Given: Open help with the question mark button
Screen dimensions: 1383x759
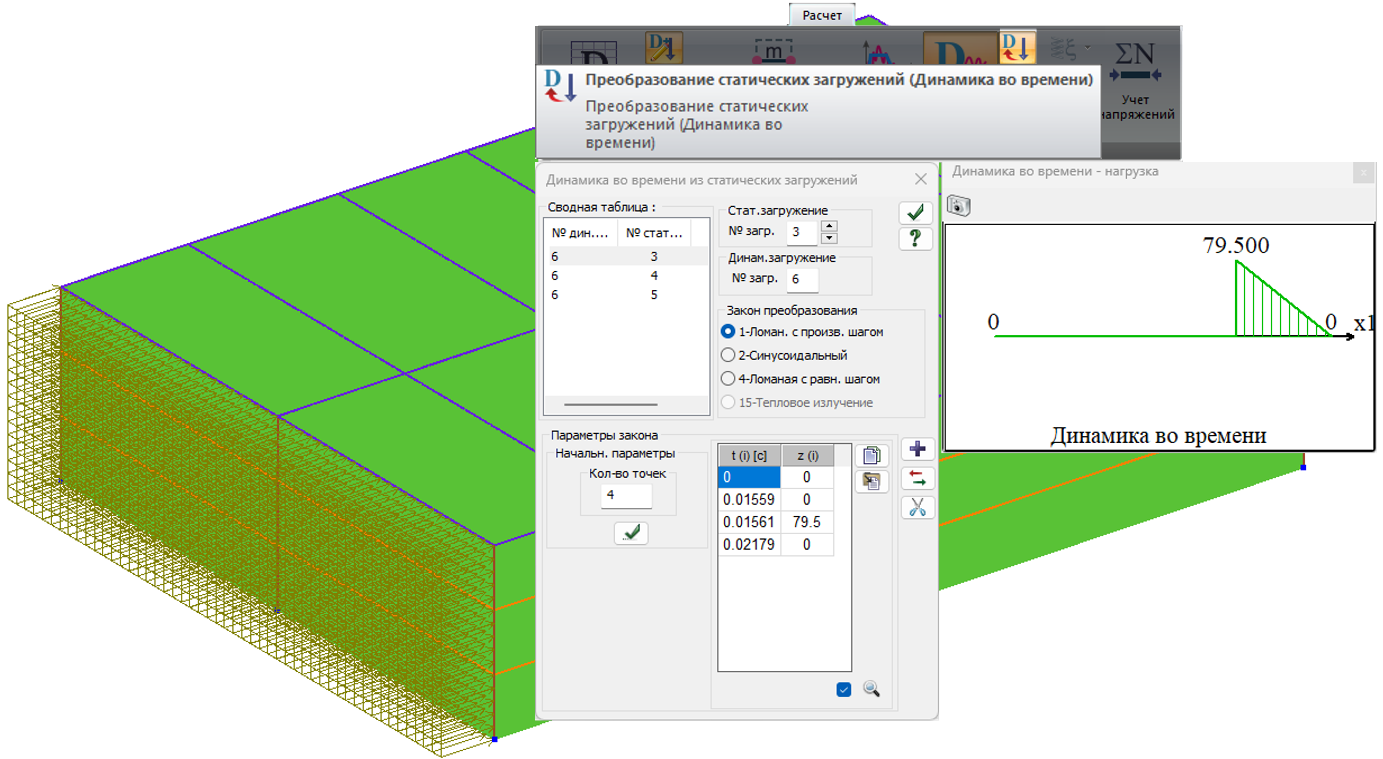Looking at the screenshot, I should [915, 238].
